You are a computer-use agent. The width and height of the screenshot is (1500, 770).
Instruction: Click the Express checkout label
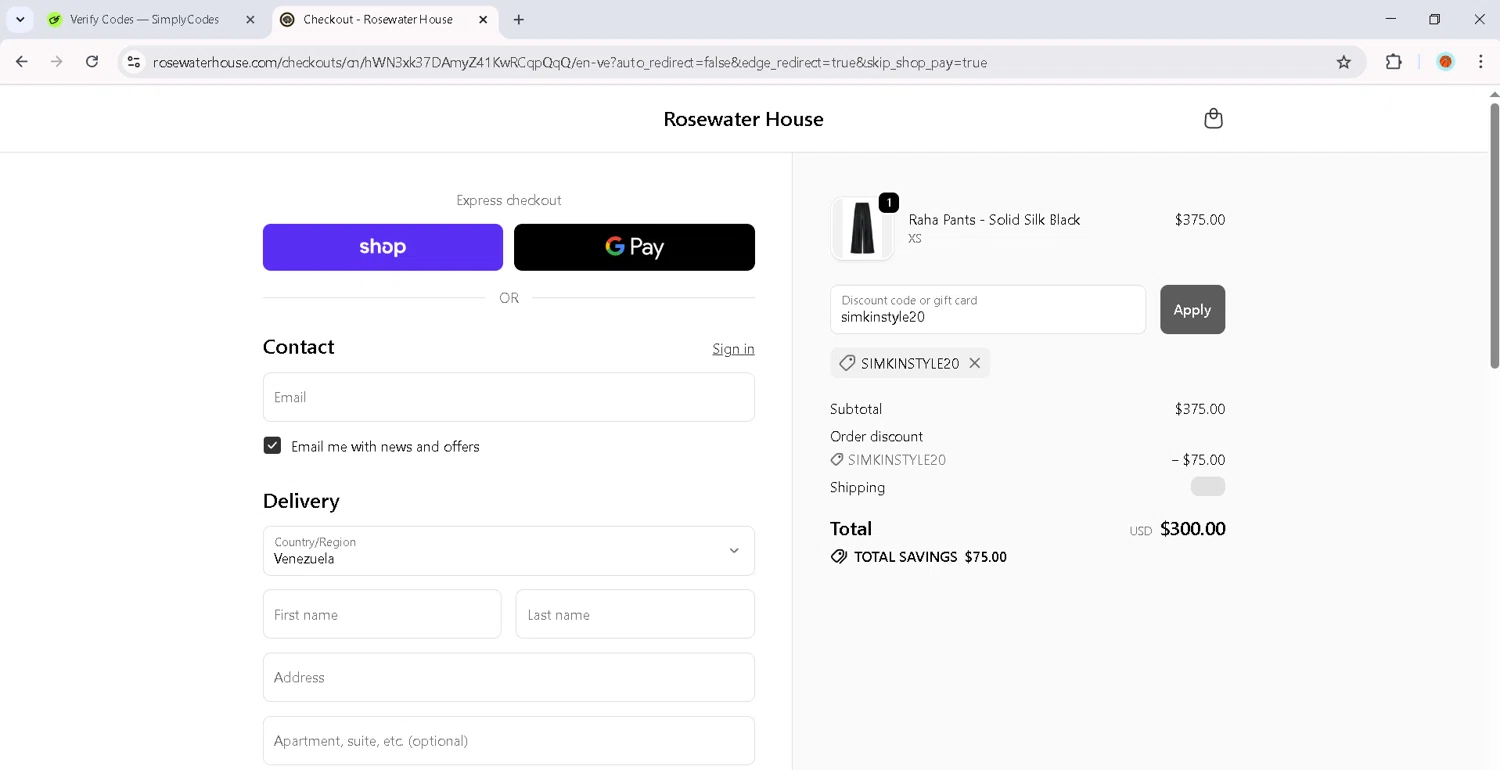[x=509, y=200]
